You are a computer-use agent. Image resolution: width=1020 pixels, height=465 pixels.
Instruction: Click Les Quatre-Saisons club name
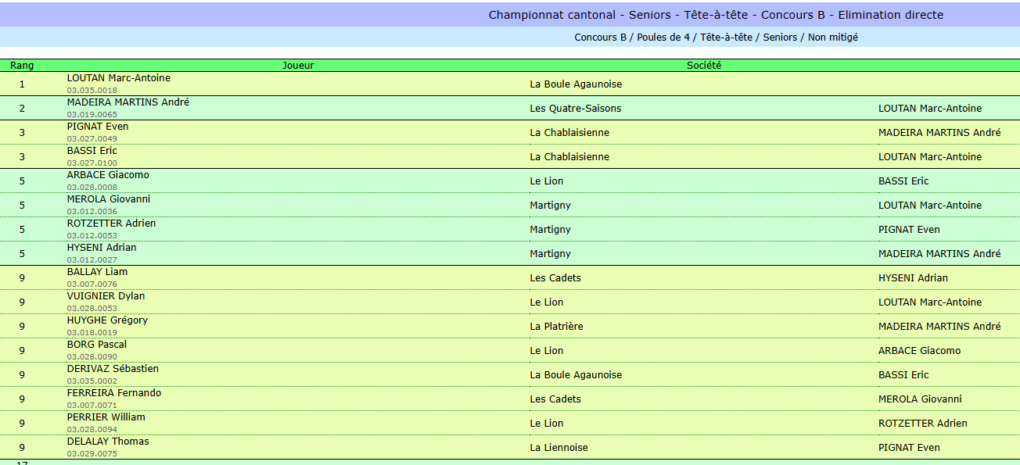[576, 109]
